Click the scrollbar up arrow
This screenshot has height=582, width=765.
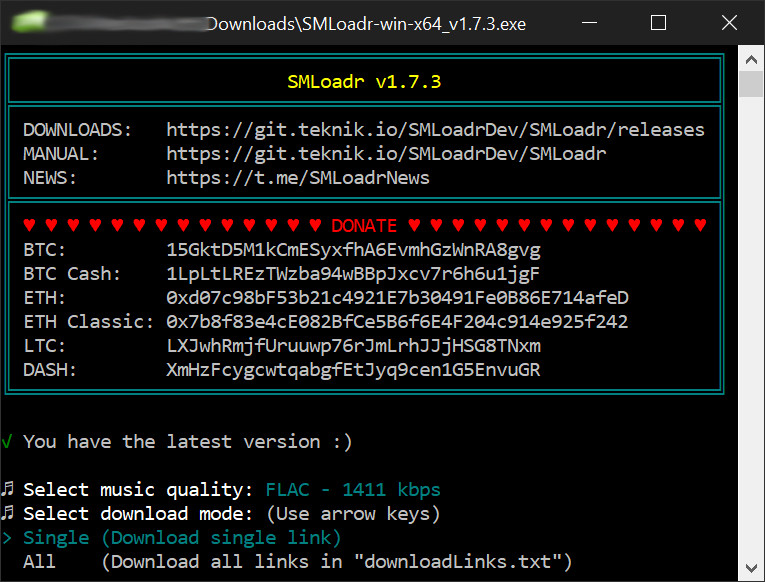[751, 60]
